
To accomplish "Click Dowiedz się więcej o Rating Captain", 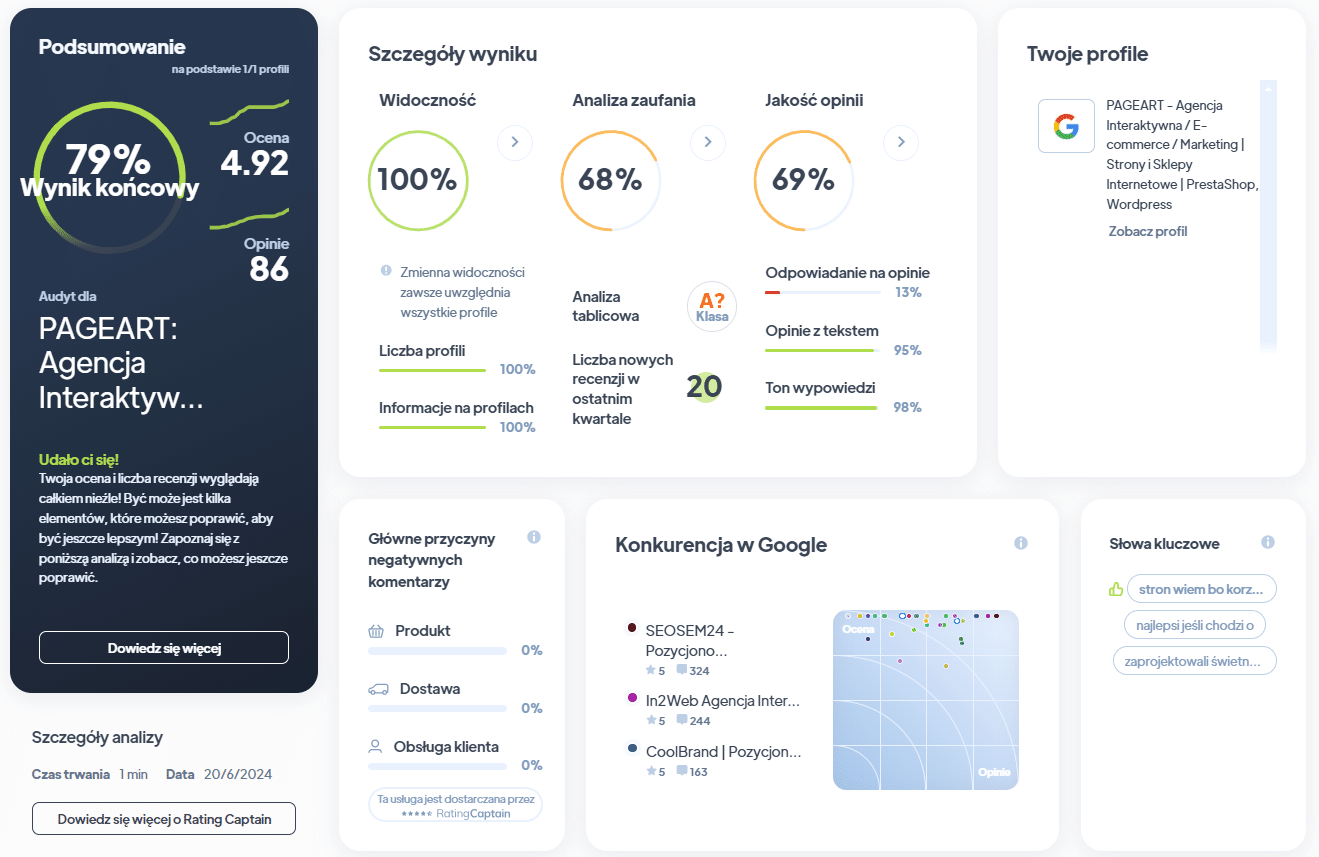I will pyautogui.click(x=164, y=818).
